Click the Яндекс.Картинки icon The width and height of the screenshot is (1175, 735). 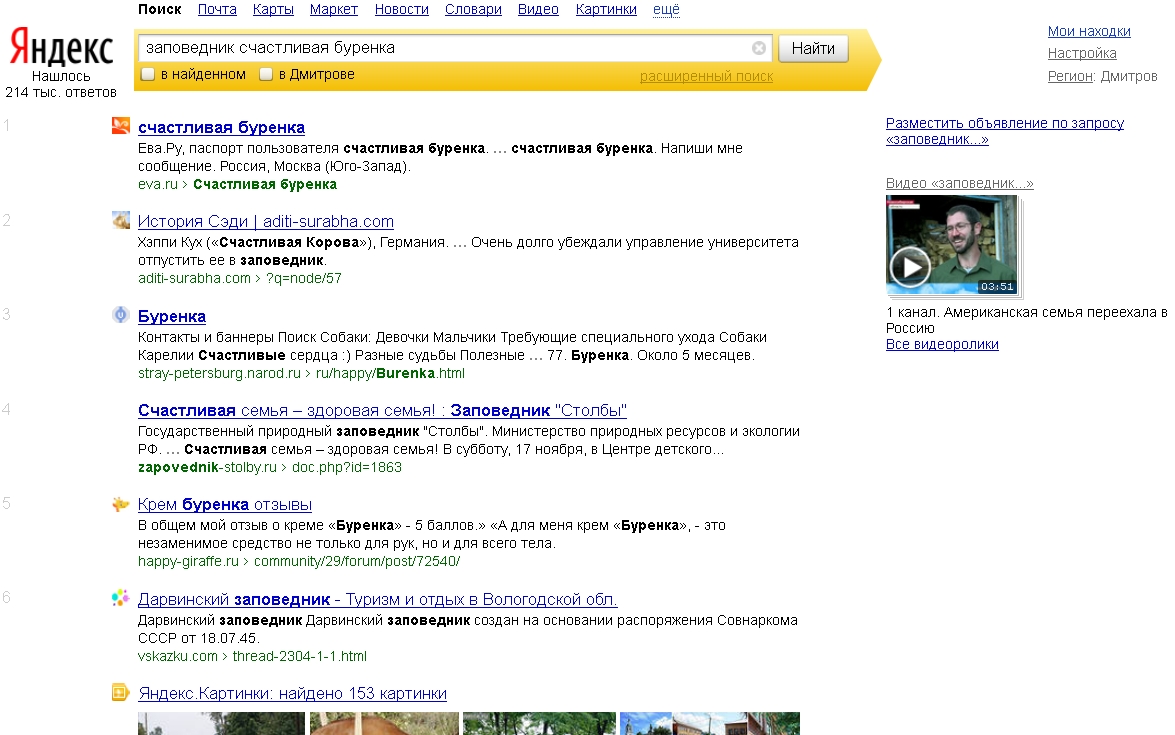pyautogui.click(x=120, y=692)
